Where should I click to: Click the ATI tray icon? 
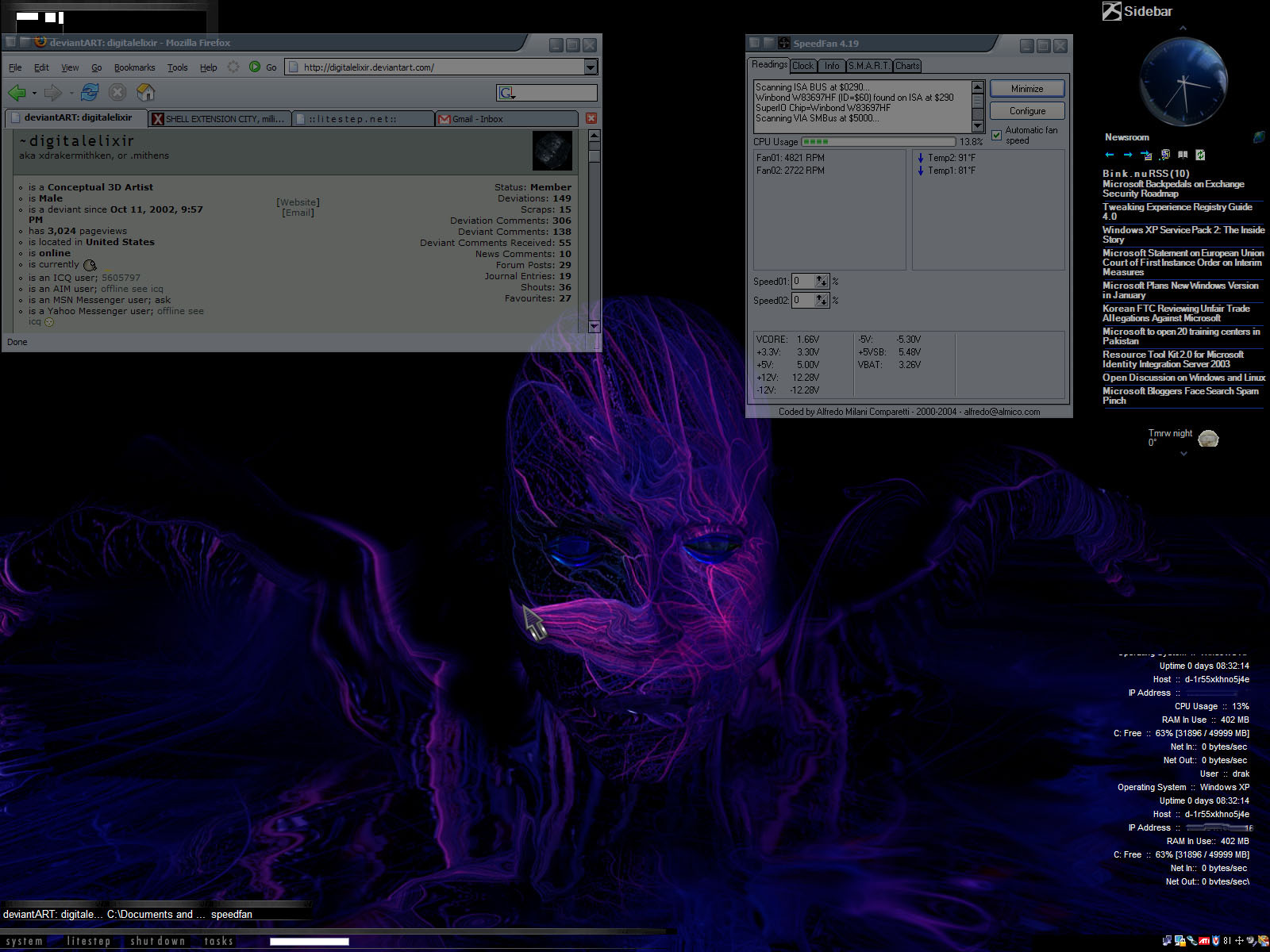(1203, 941)
